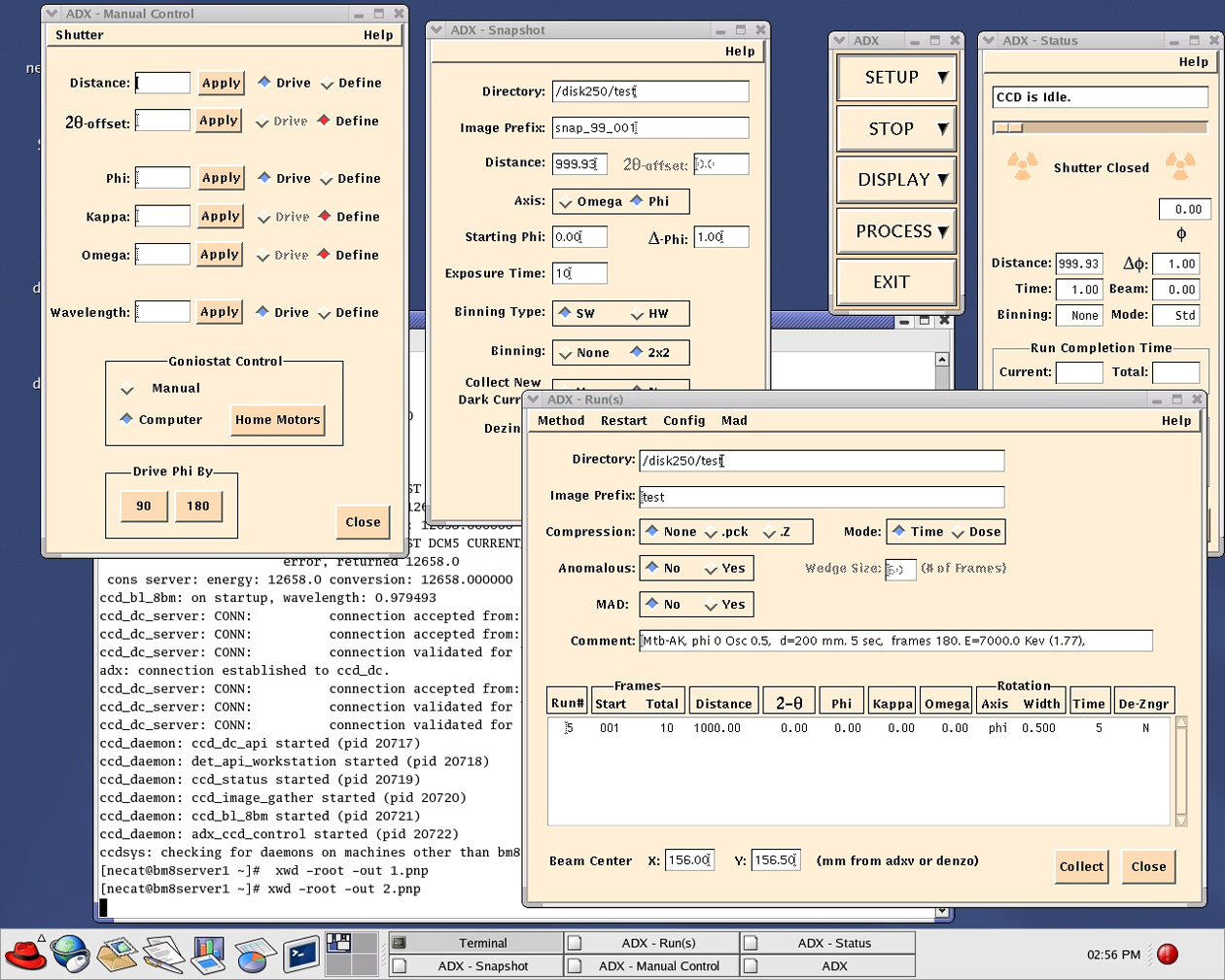1225x980 pixels.
Task: Select the Omega axis radio button
Action: (566, 201)
